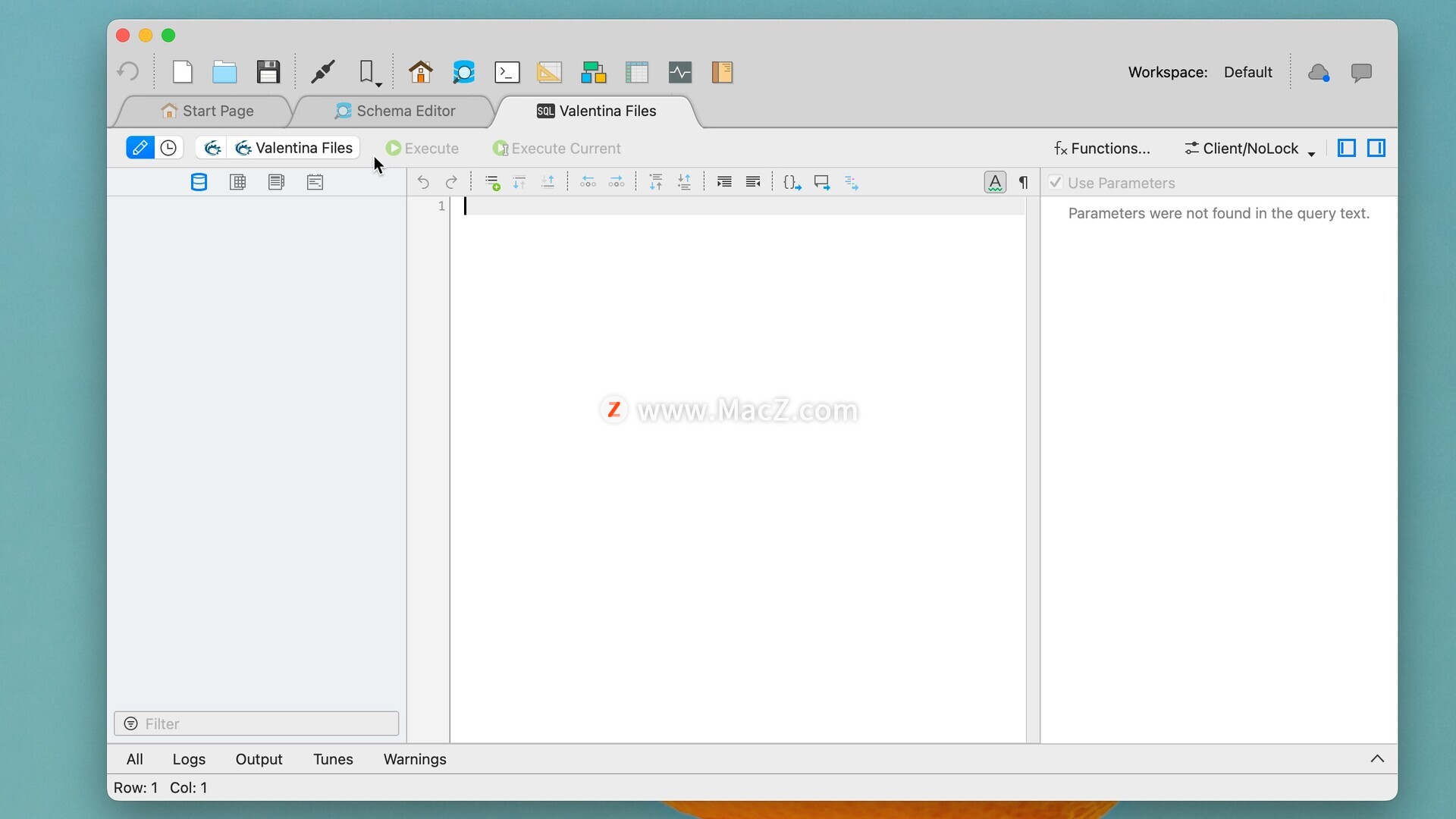The image size is (1456, 819).
Task: Save using the floppy disk icon
Action: pos(268,72)
